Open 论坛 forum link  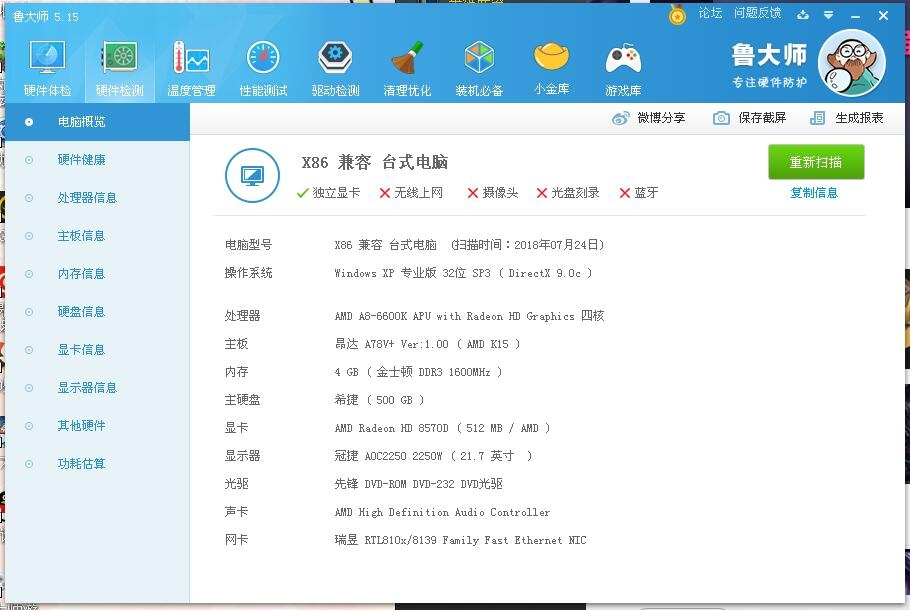click(710, 13)
